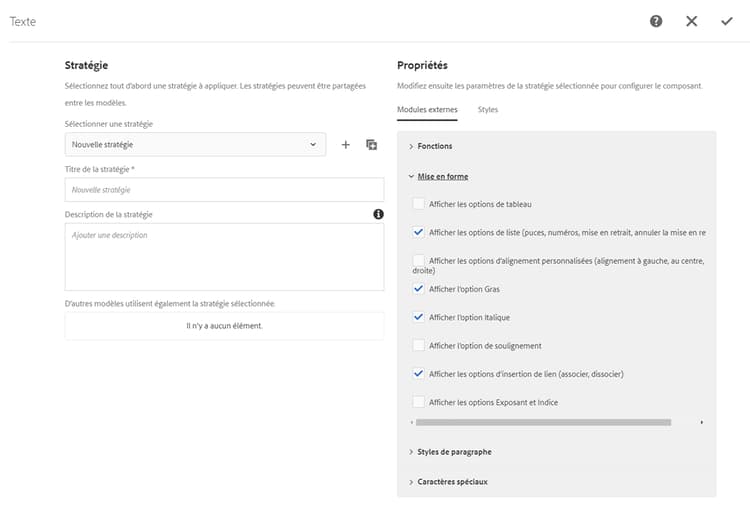Confirm with the checkmark done icon
Viewport: 750px width, 522px height.
[x=727, y=21]
